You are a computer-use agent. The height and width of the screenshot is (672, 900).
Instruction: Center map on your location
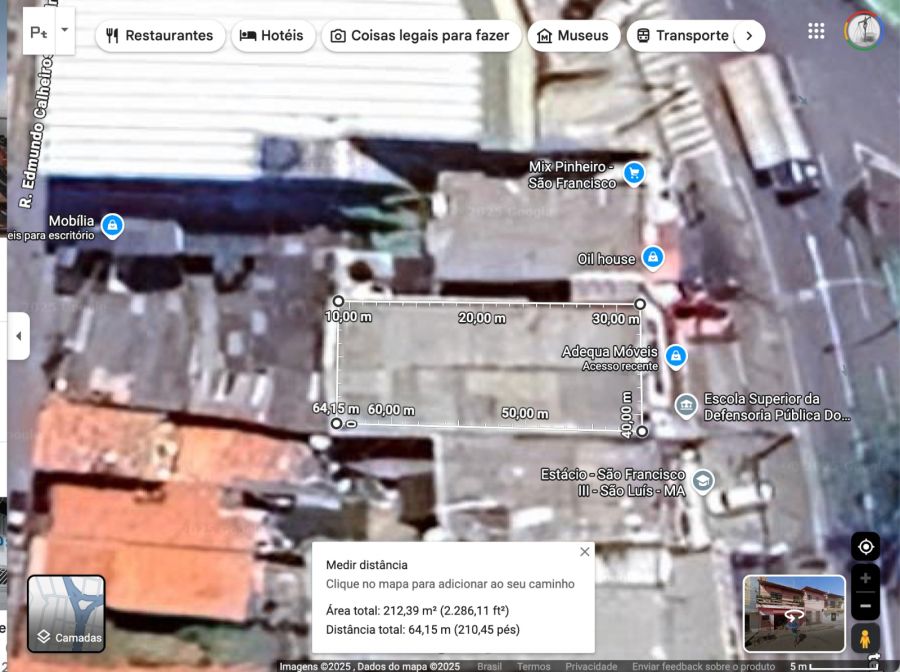pos(866,546)
